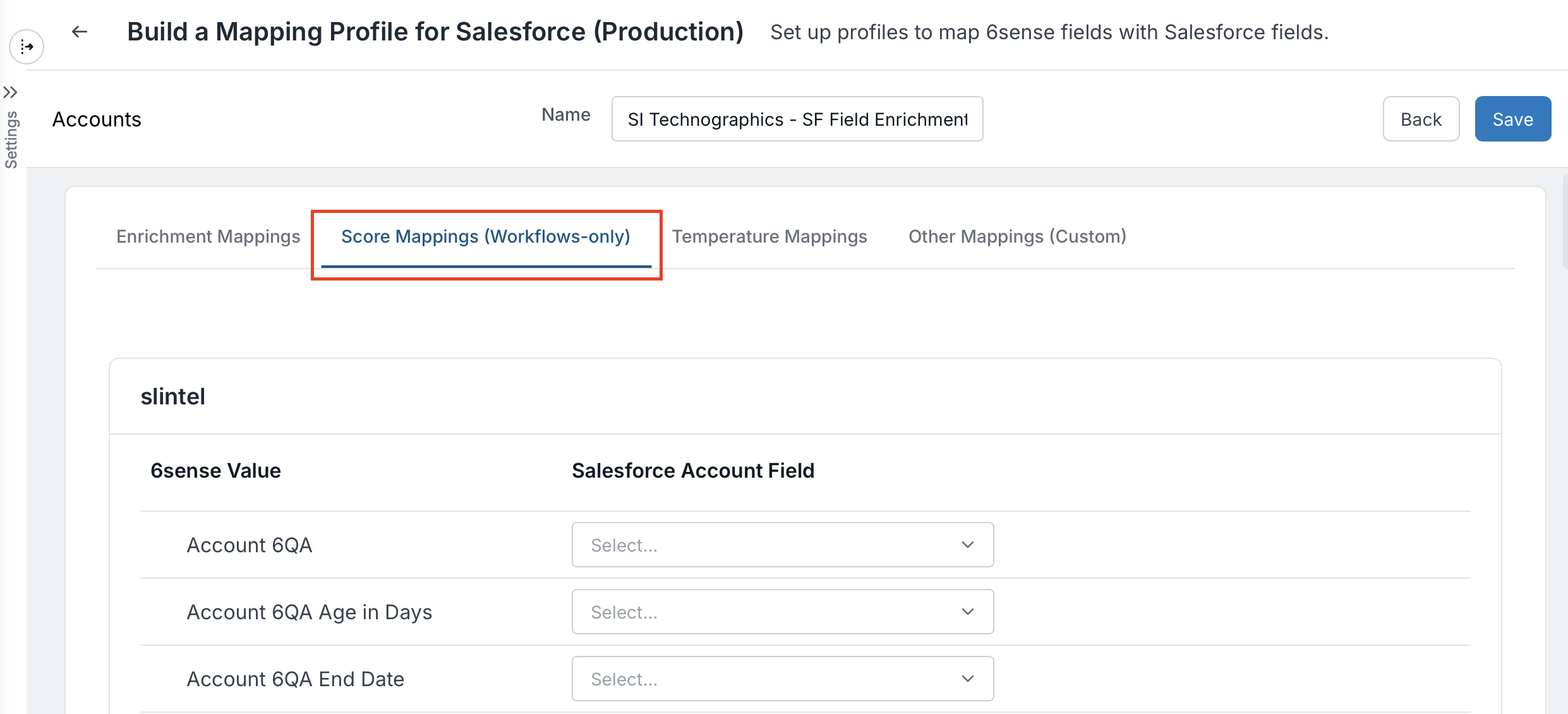The width and height of the screenshot is (1568, 714).
Task: Save the mapping profile
Action: [x=1512, y=119]
